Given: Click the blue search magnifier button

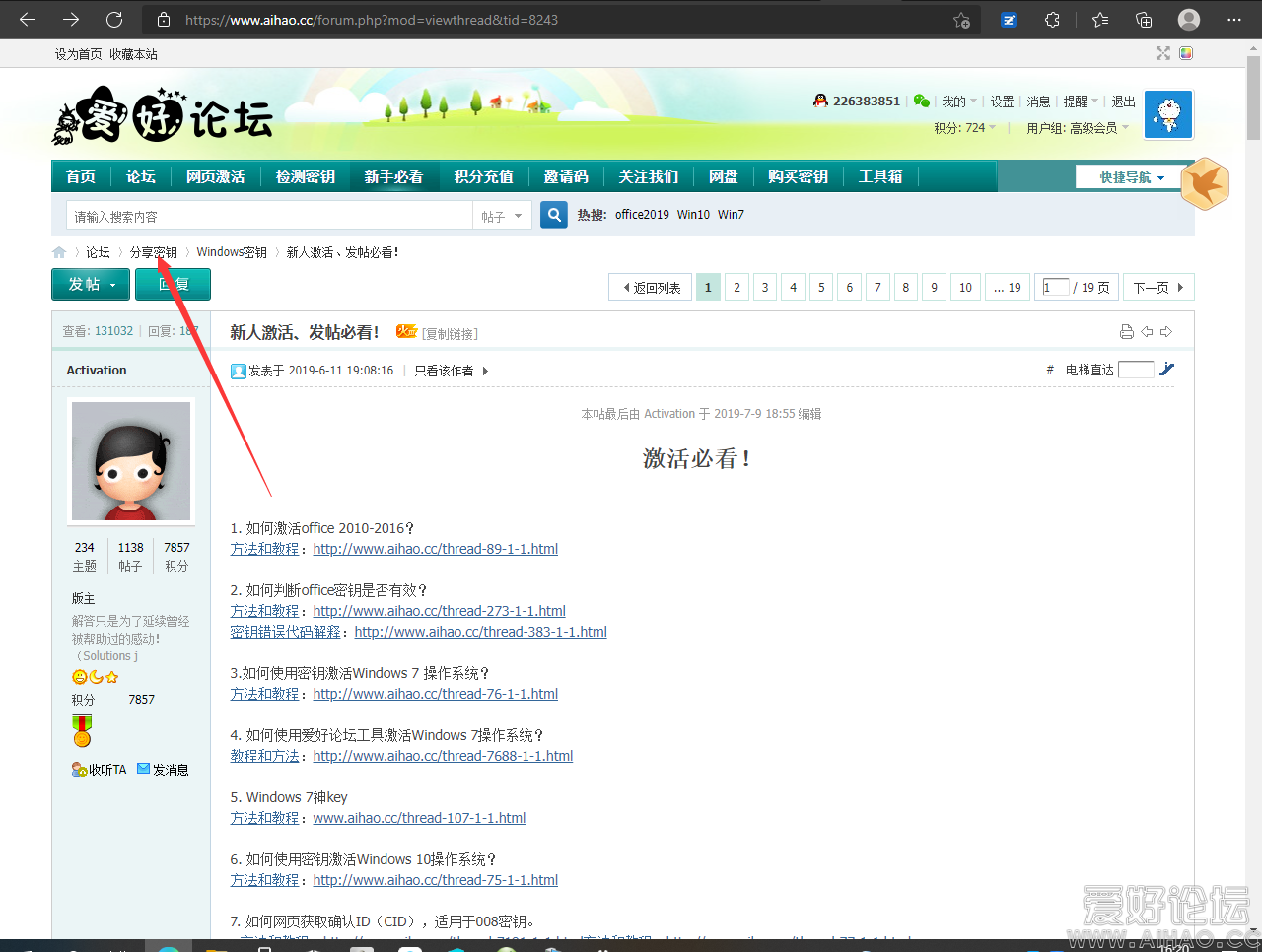Looking at the screenshot, I should [x=554, y=215].
